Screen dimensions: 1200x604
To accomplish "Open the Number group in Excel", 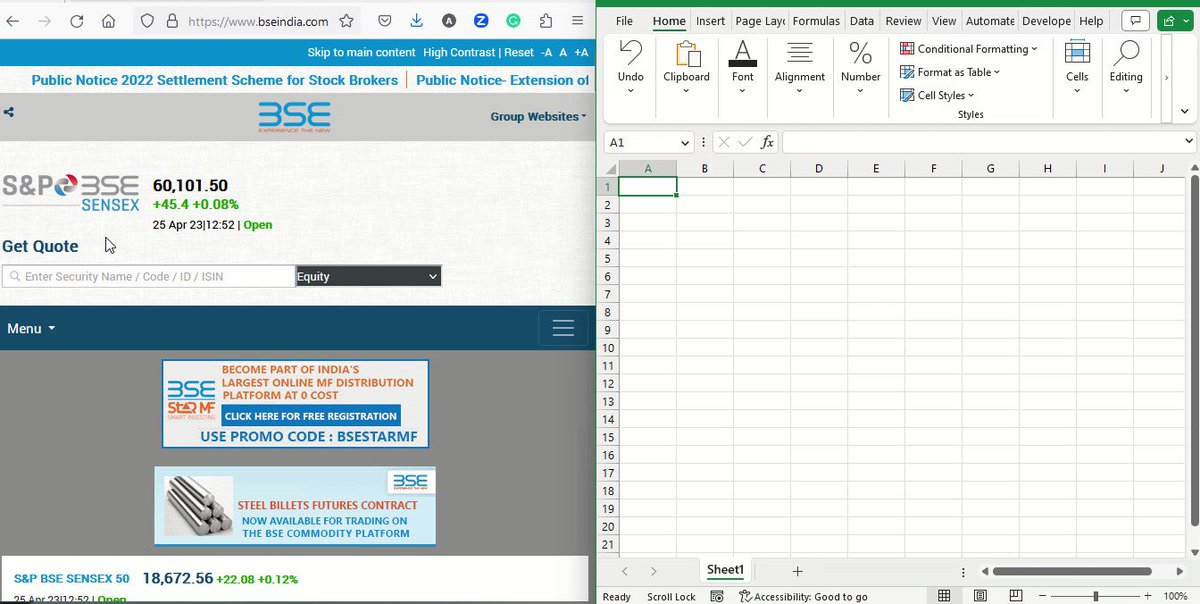I will pyautogui.click(x=860, y=68).
